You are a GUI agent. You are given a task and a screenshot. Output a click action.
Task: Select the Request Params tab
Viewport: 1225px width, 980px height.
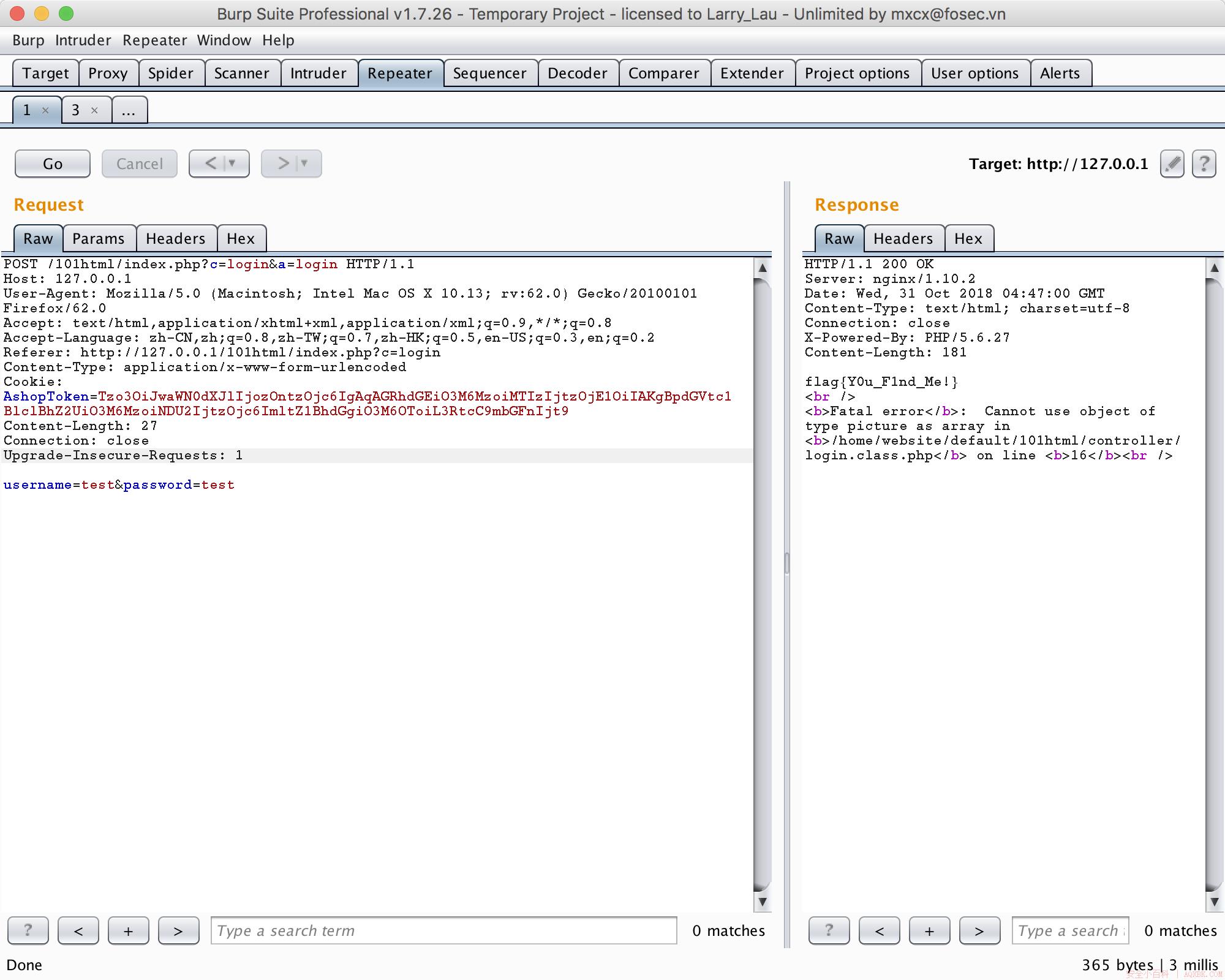tap(99, 239)
